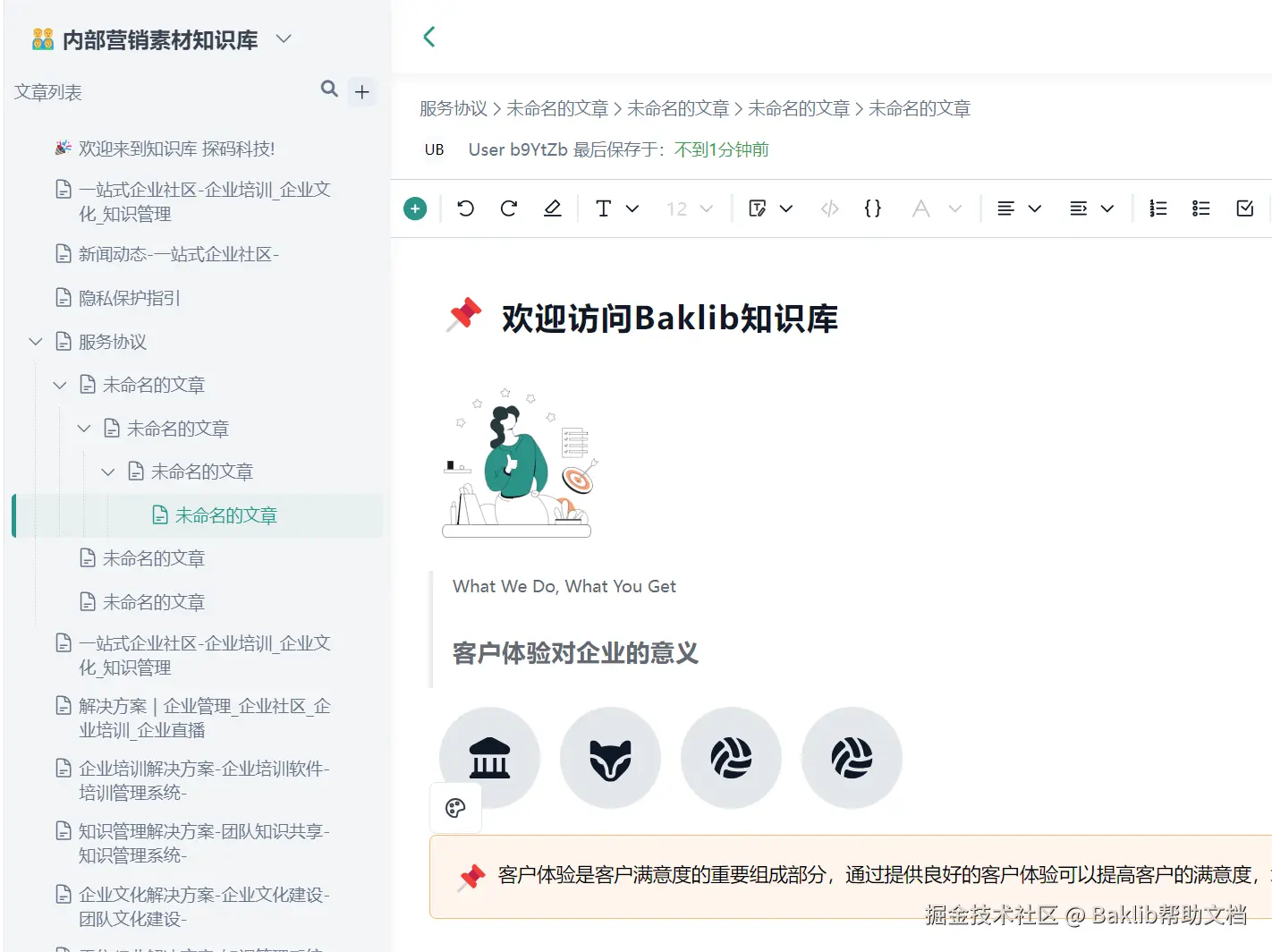Open the 隐私保护指引 article
The height and width of the screenshot is (952, 1272).
point(129,298)
